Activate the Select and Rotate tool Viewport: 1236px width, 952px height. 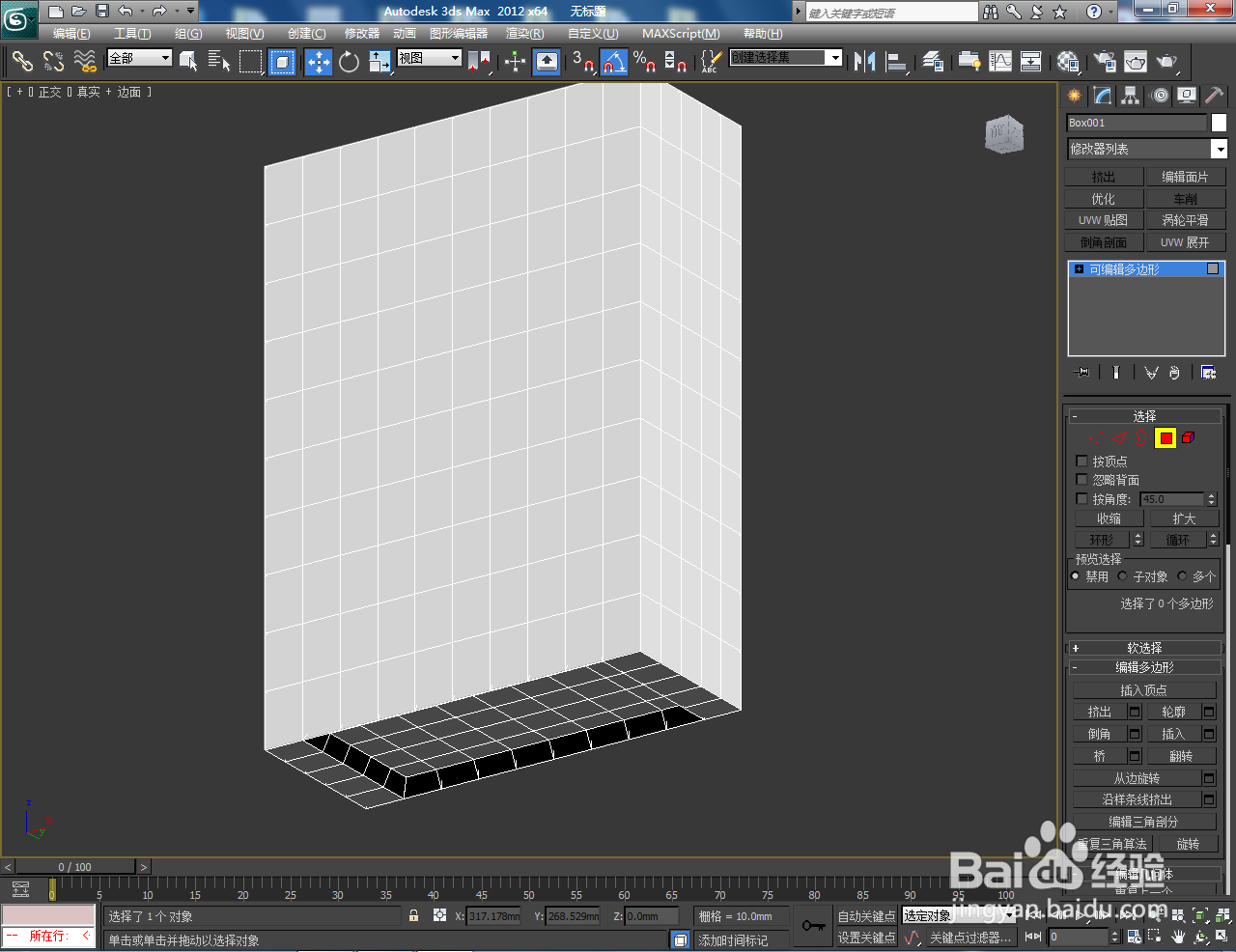(x=349, y=63)
